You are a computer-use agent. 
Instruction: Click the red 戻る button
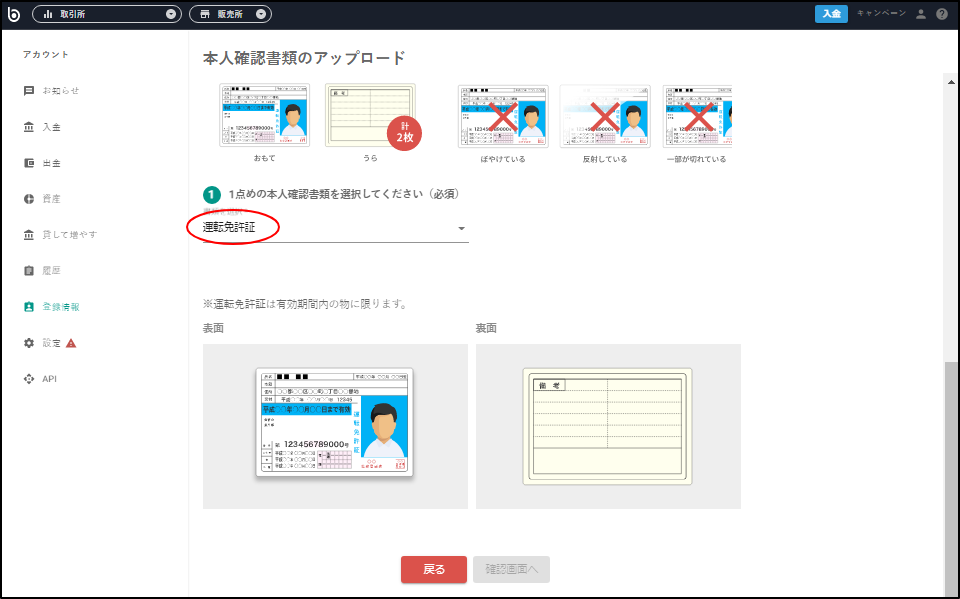[x=434, y=570]
